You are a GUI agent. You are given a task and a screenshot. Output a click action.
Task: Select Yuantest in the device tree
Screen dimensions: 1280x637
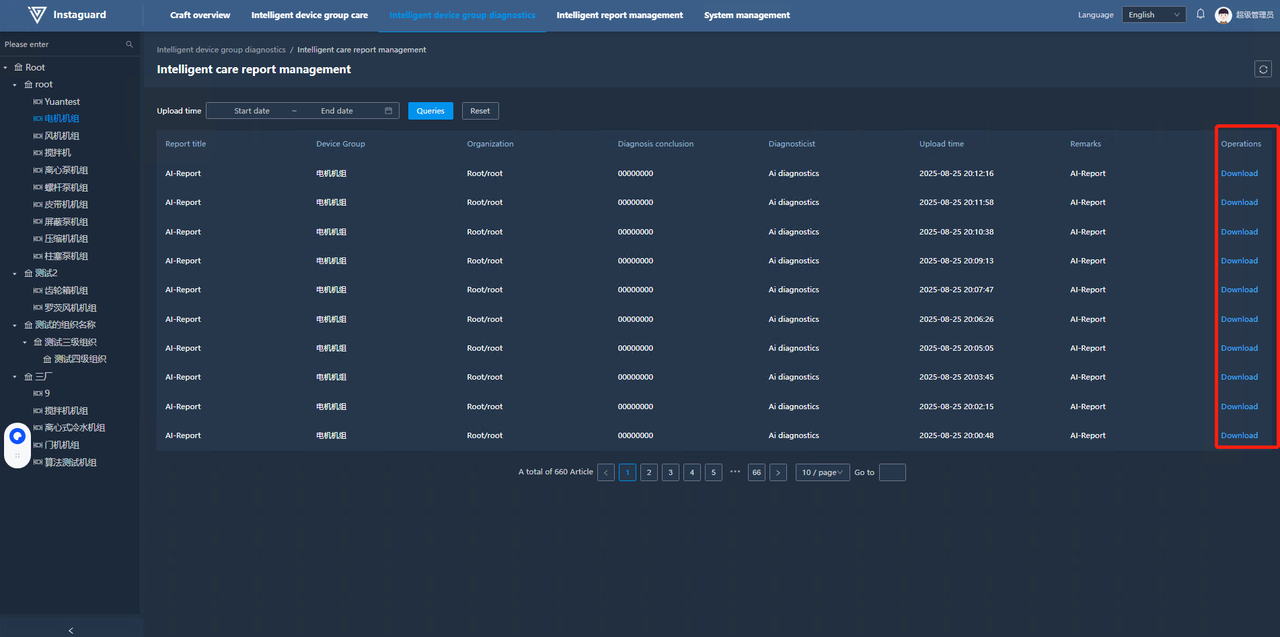(x=62, y=102)
